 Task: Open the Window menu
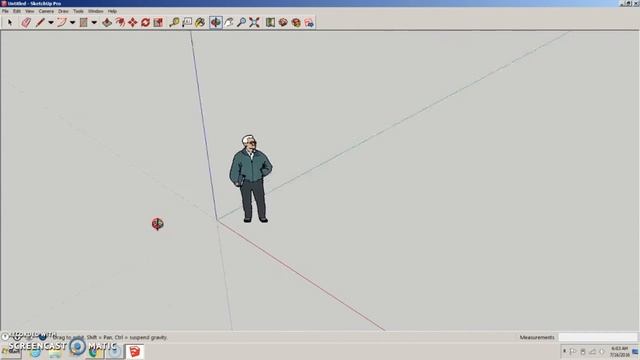pos(96,11)
